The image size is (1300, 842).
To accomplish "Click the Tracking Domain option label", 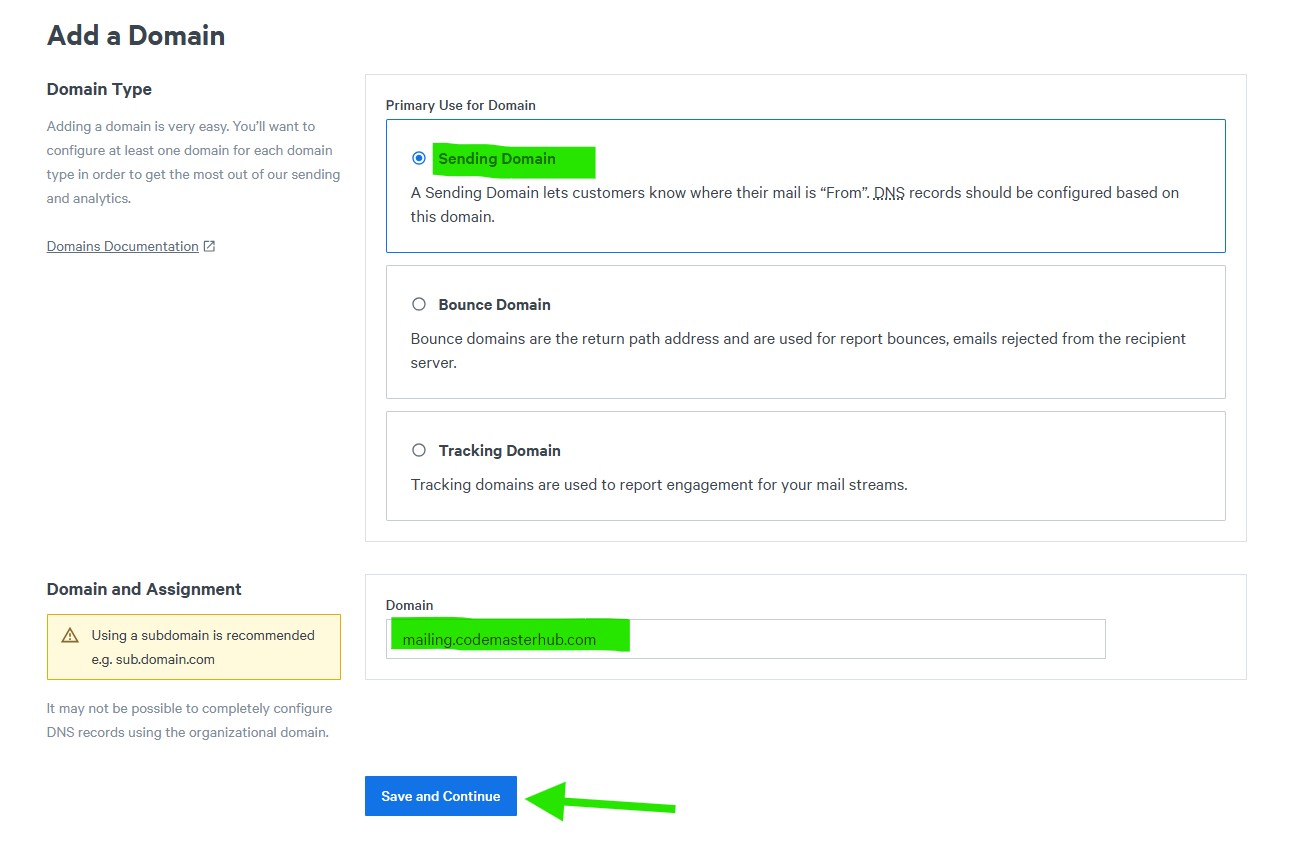I will tap(499, 450).
